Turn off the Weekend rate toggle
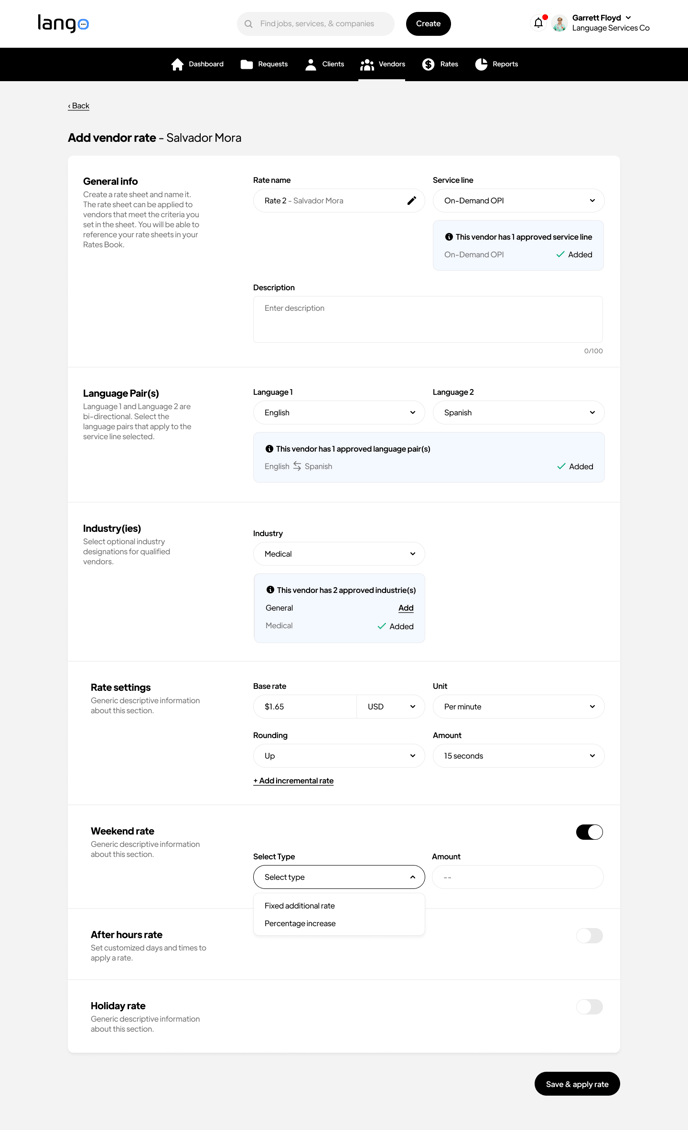688x1130 pixels. click(x=589, y=832)
